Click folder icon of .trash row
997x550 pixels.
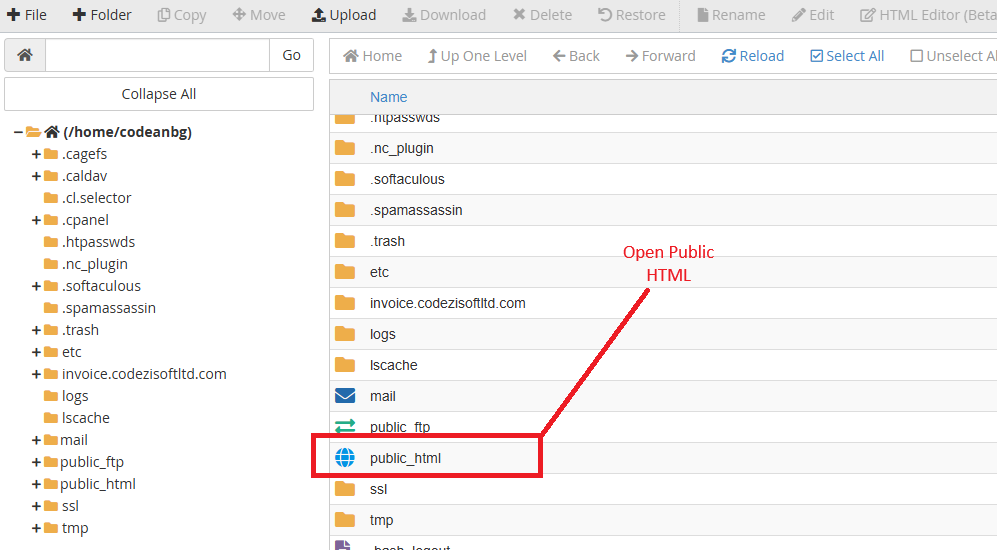pyautogui.click(x=345, y=241)
